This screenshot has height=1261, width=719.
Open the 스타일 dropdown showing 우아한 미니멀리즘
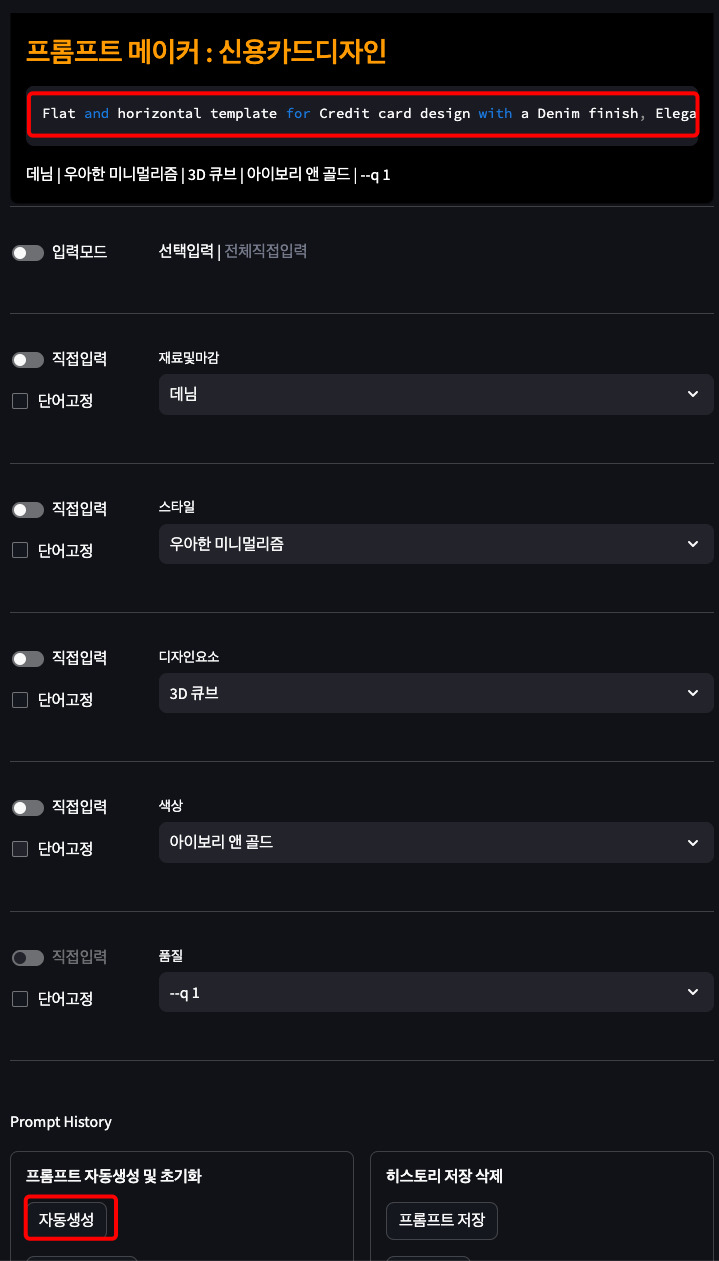tap(436, 544)
